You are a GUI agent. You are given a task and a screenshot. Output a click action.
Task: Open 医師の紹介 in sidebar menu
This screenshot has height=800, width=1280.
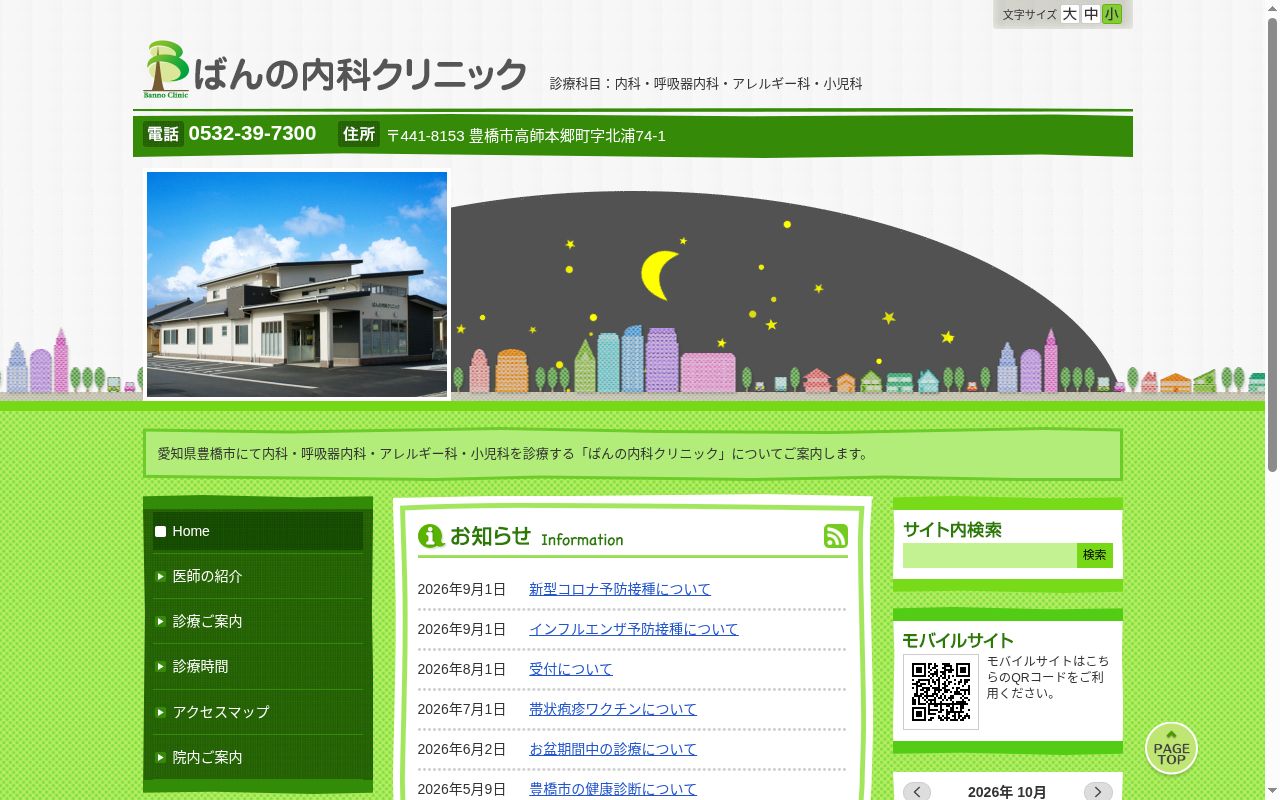point(258,576)
